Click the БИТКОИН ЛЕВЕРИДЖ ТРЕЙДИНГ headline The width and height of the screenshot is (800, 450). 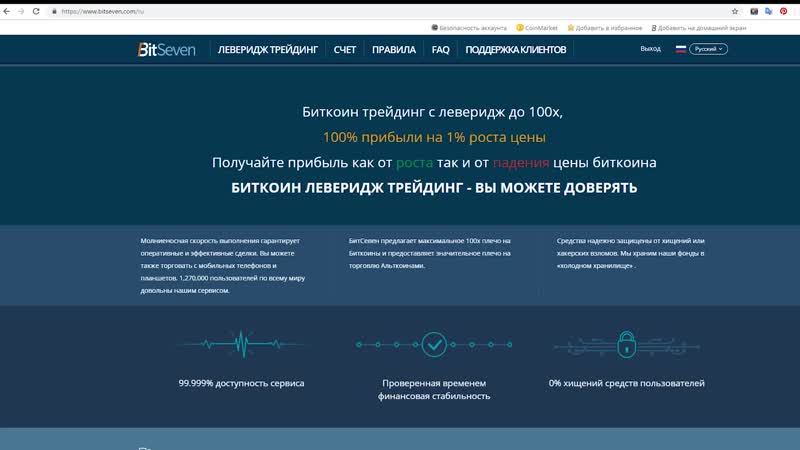(x=434, y=188)
